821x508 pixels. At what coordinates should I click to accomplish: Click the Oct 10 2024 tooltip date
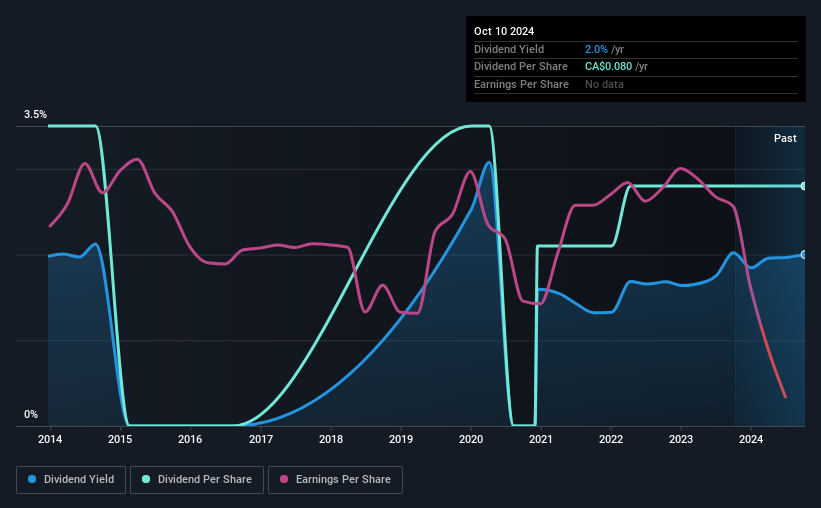click(504, 31)
